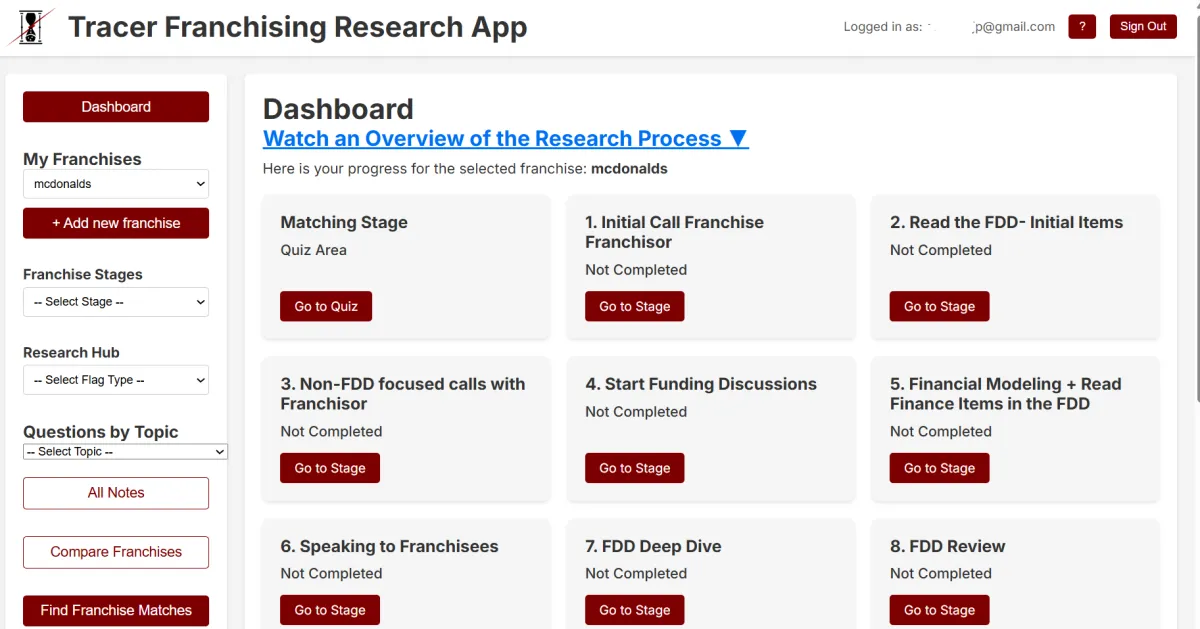
Task: Open the My Franchises mcdonalds dropdown
Action: point(116,184)
